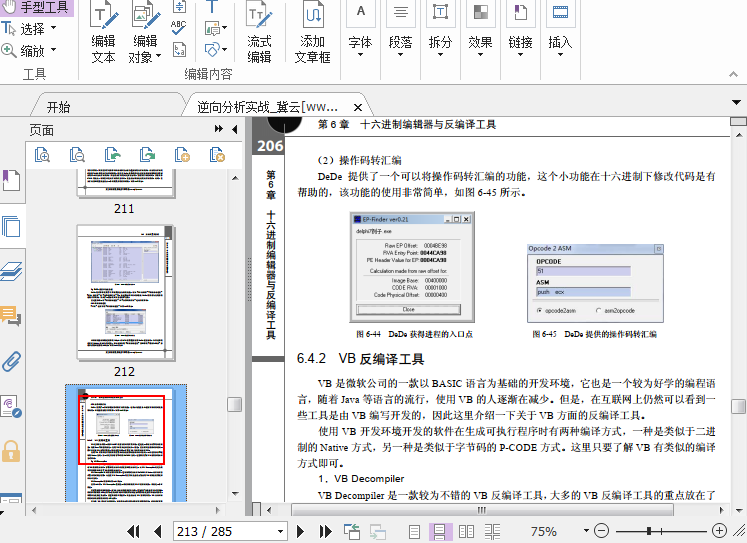Switch to single page view mode
Screen dimensions: 747x543
414,532
